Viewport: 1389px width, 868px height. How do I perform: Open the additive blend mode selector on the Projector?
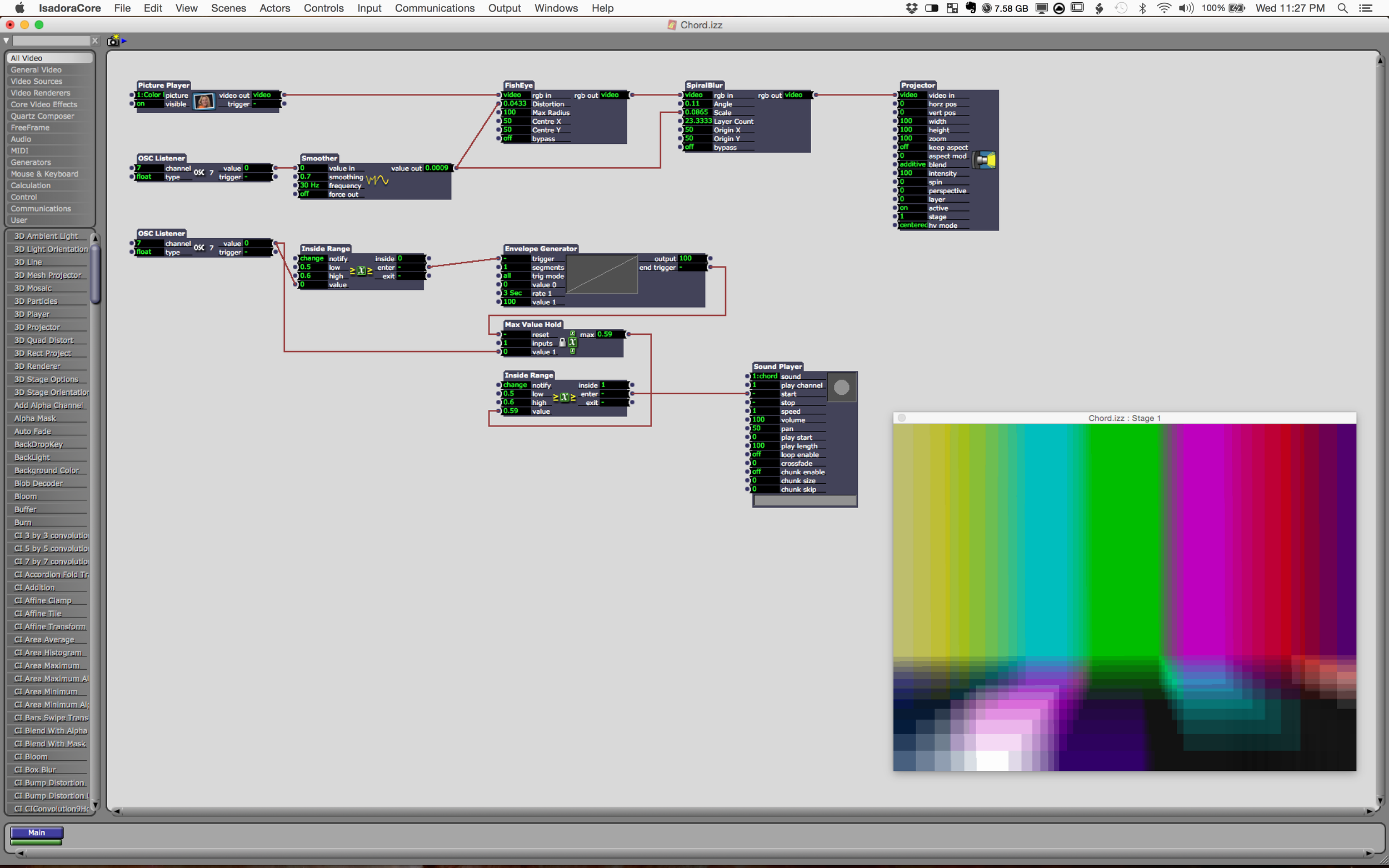point(912,164)
